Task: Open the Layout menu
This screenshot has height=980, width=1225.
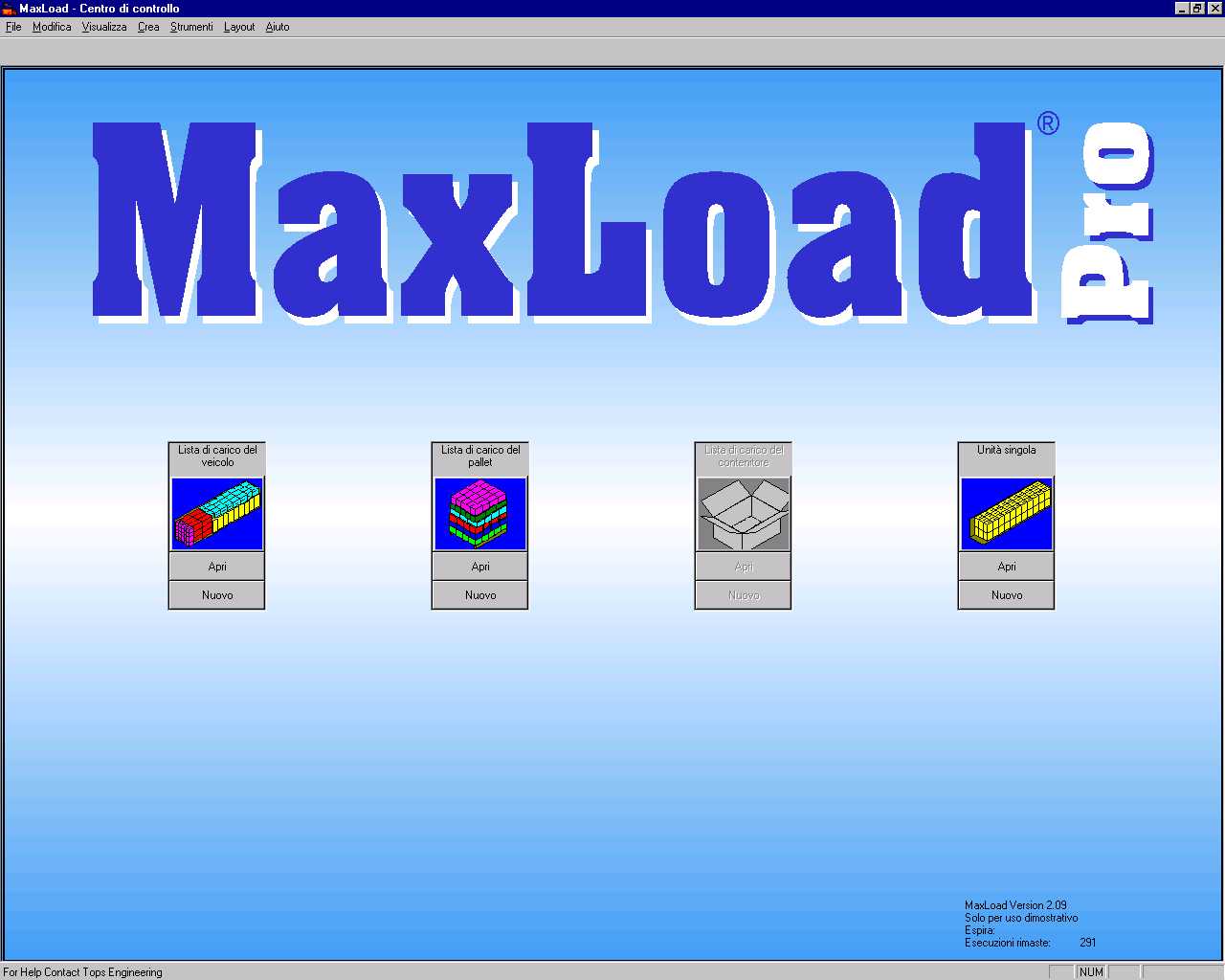Action: click(239, 27)
